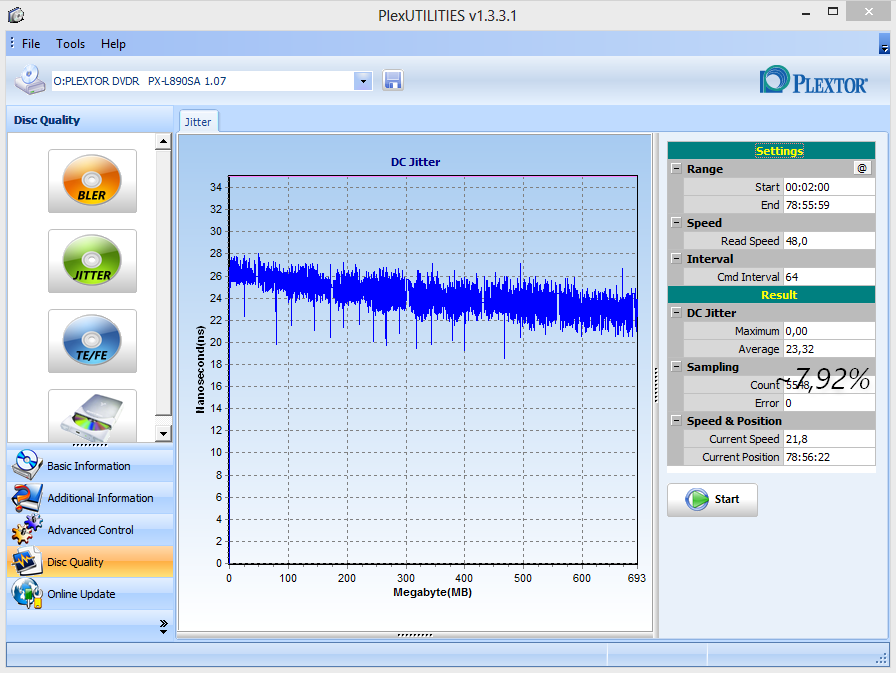Maximize the PlexUTILITIES window
This screenshot has height=673, width=896.
tap(833, 12)
